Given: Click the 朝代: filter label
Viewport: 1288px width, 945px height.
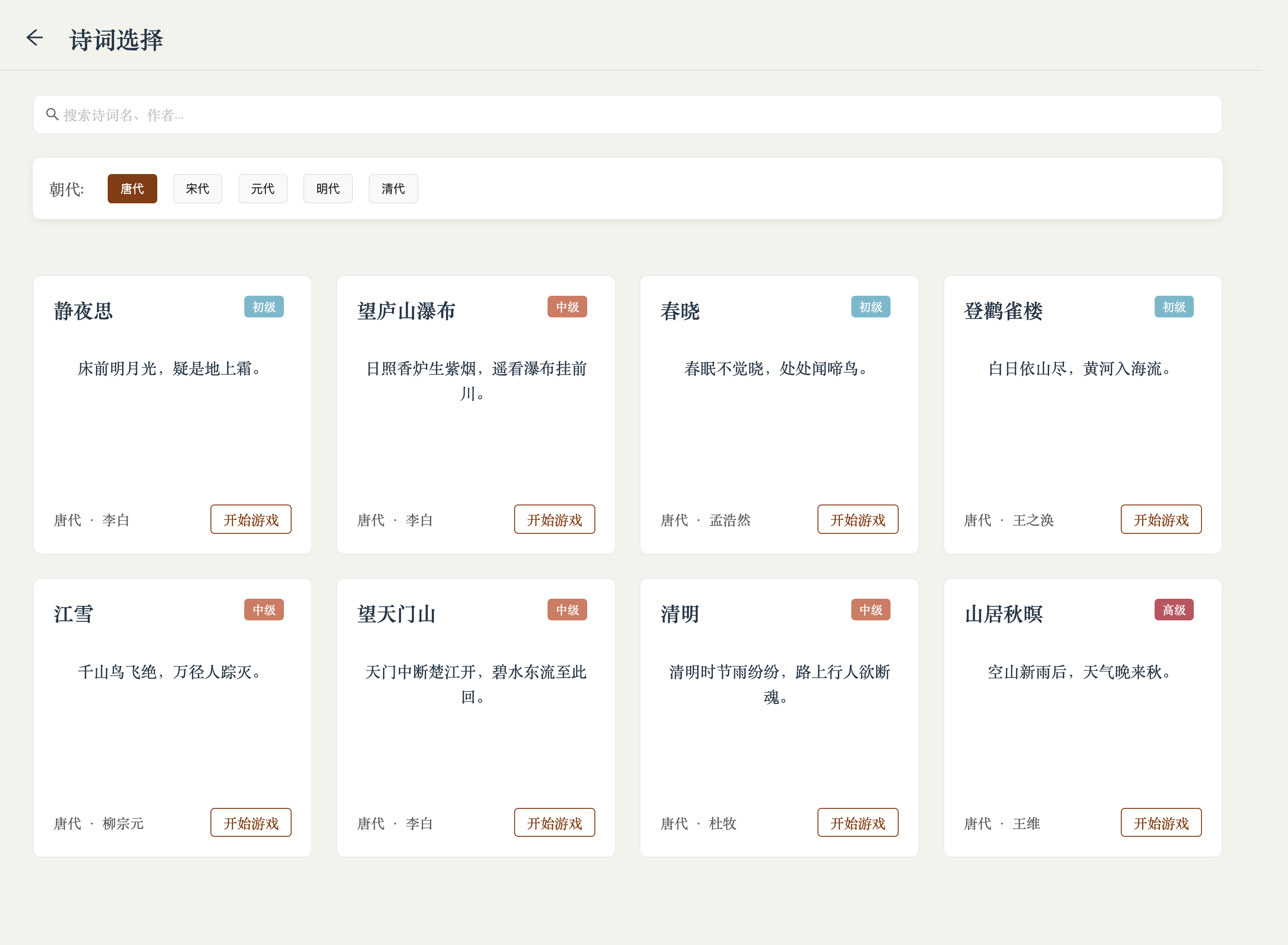Looking at the screenshot, I should point(66,189).
